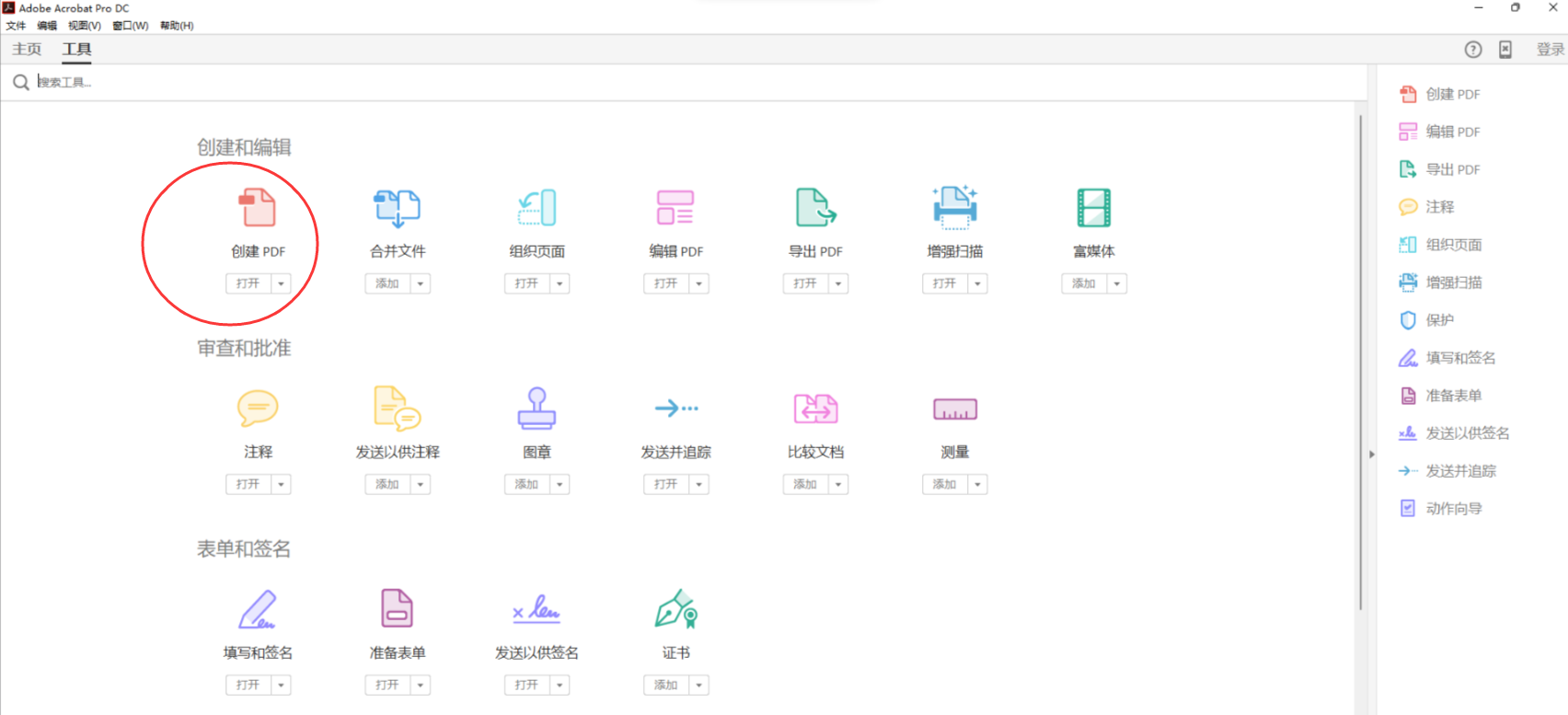Switch to the 工具 tab

[x=77, y=50]
